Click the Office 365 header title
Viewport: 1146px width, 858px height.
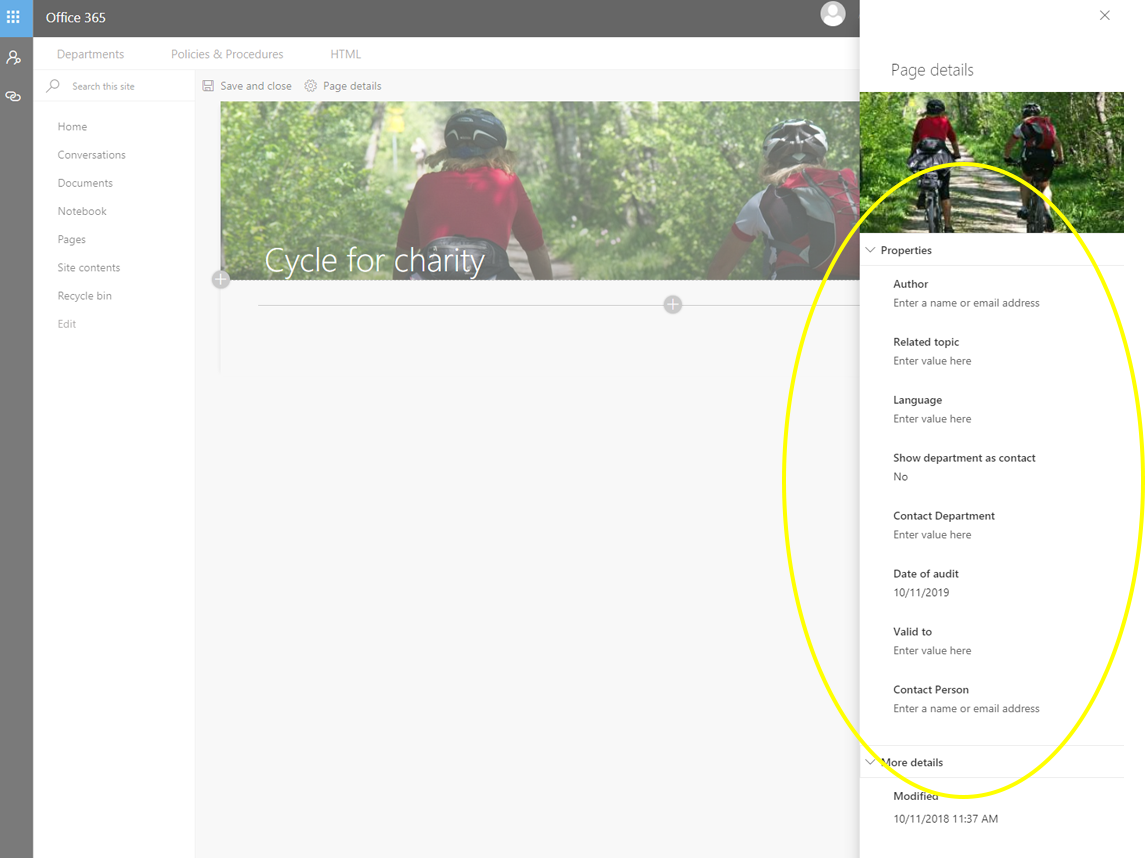coord(75,18)
